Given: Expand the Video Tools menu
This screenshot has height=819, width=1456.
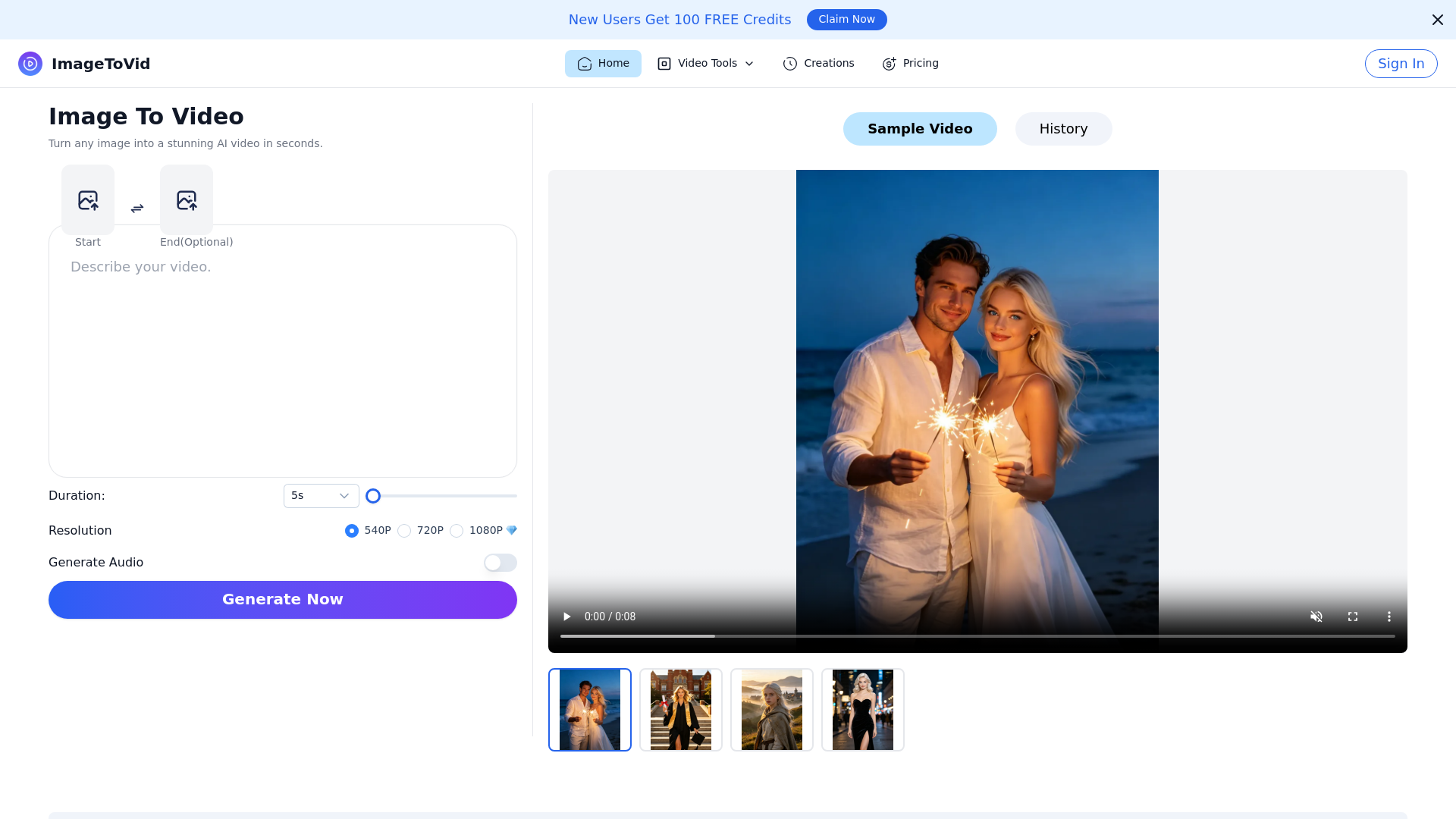Looking at the screenshot, I should click(x=706, y=64).
